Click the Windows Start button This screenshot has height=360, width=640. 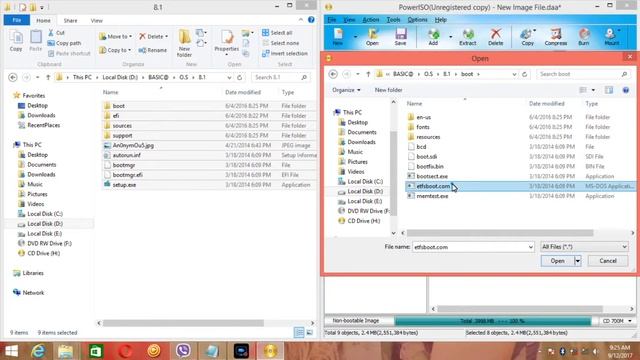[x=11, y=351]
